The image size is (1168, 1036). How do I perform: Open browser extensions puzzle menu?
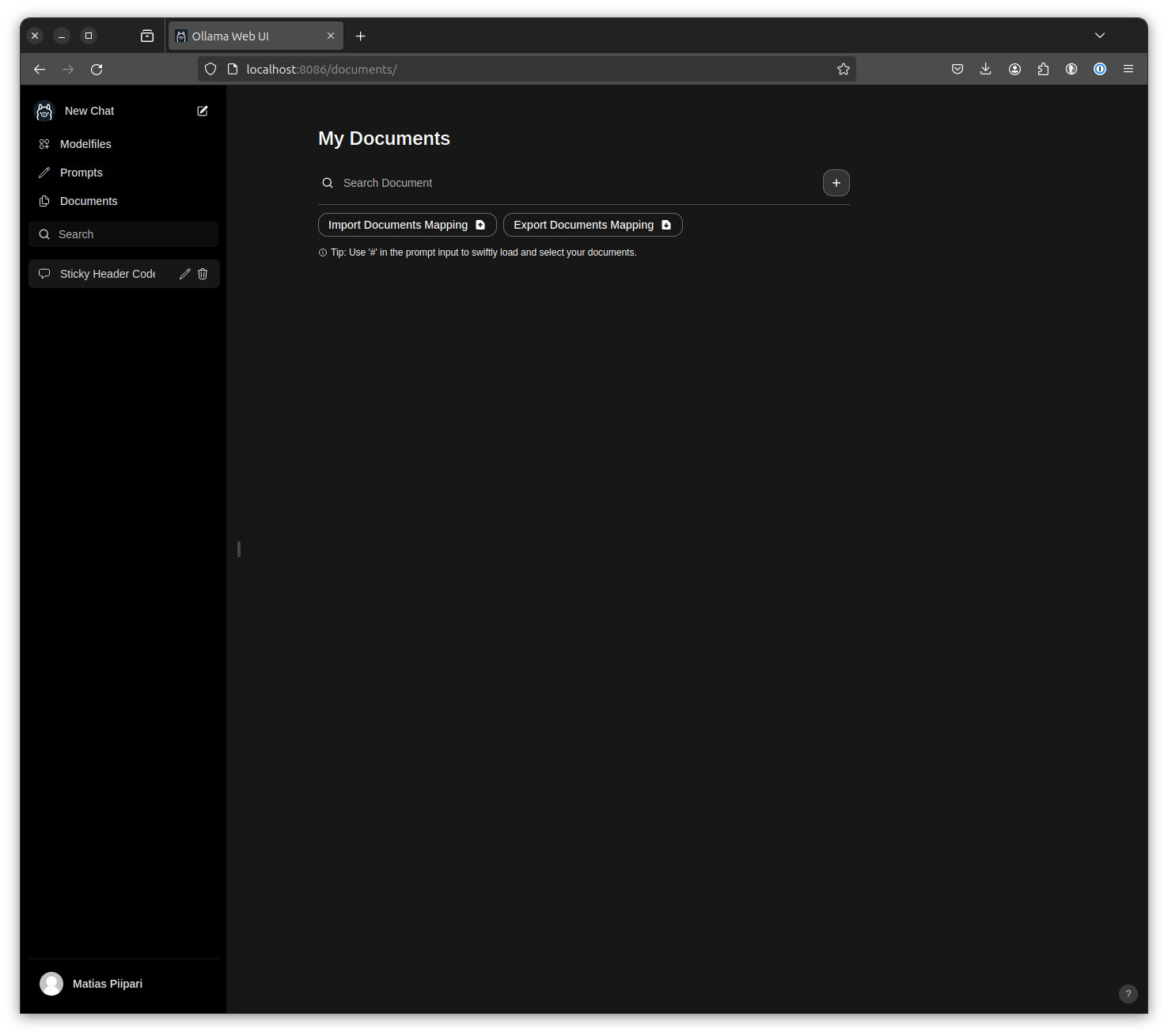(1043, 69)
